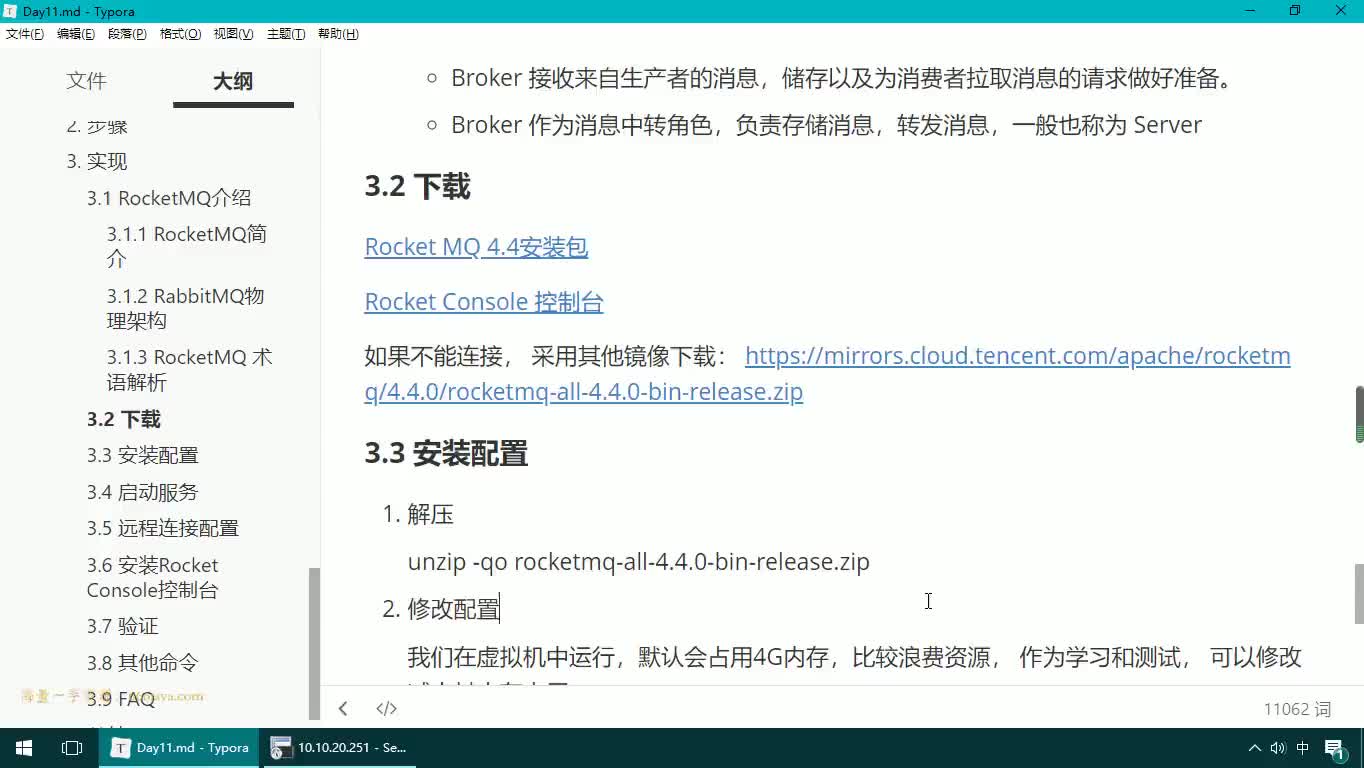Open Task View on the taskbar
1364x768 pixels.
click(x=72, y=747)
